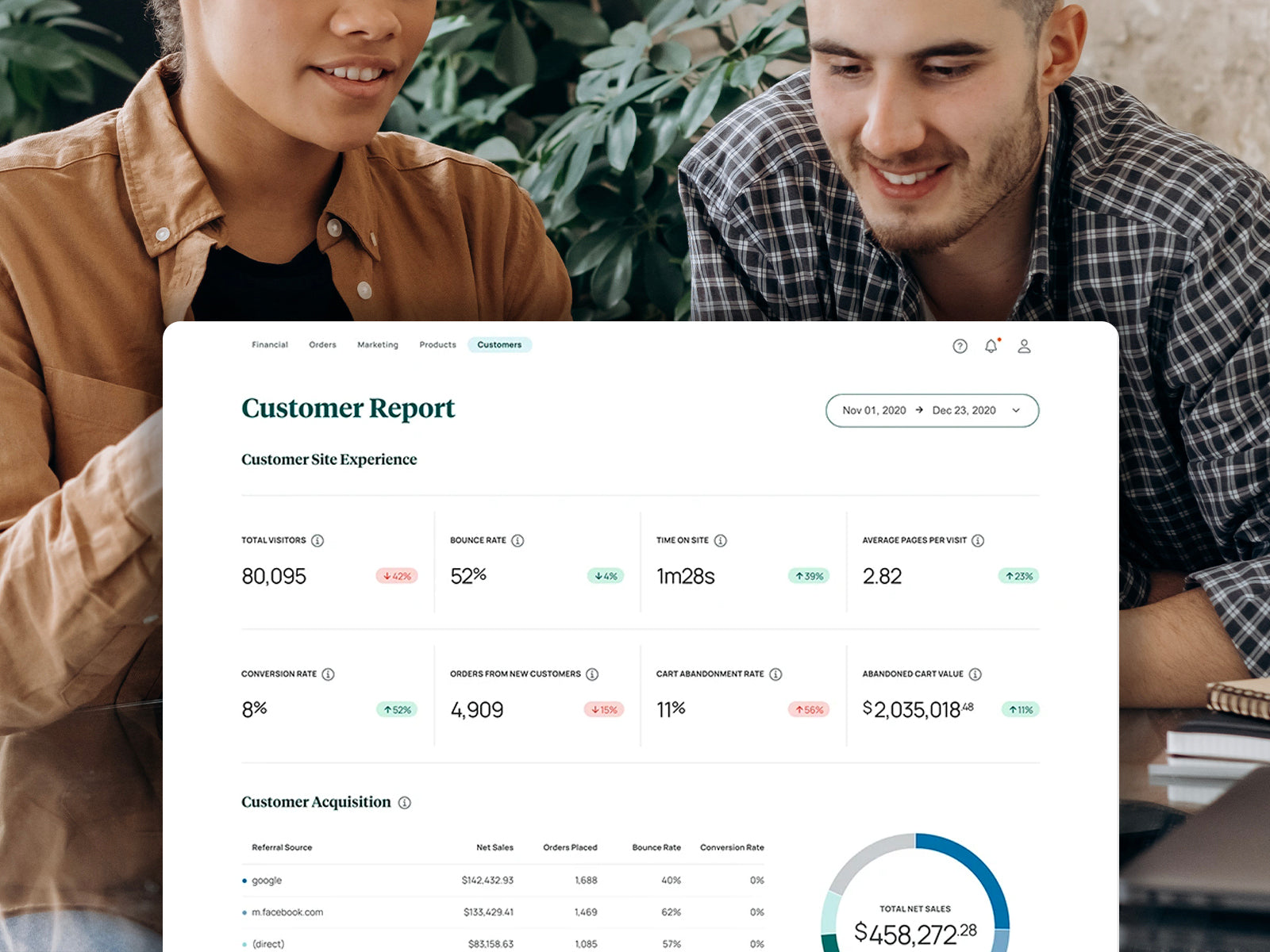Click google net sales $142,432.93
Viewport: 1270px width, 952px height.
click(487, 881)
